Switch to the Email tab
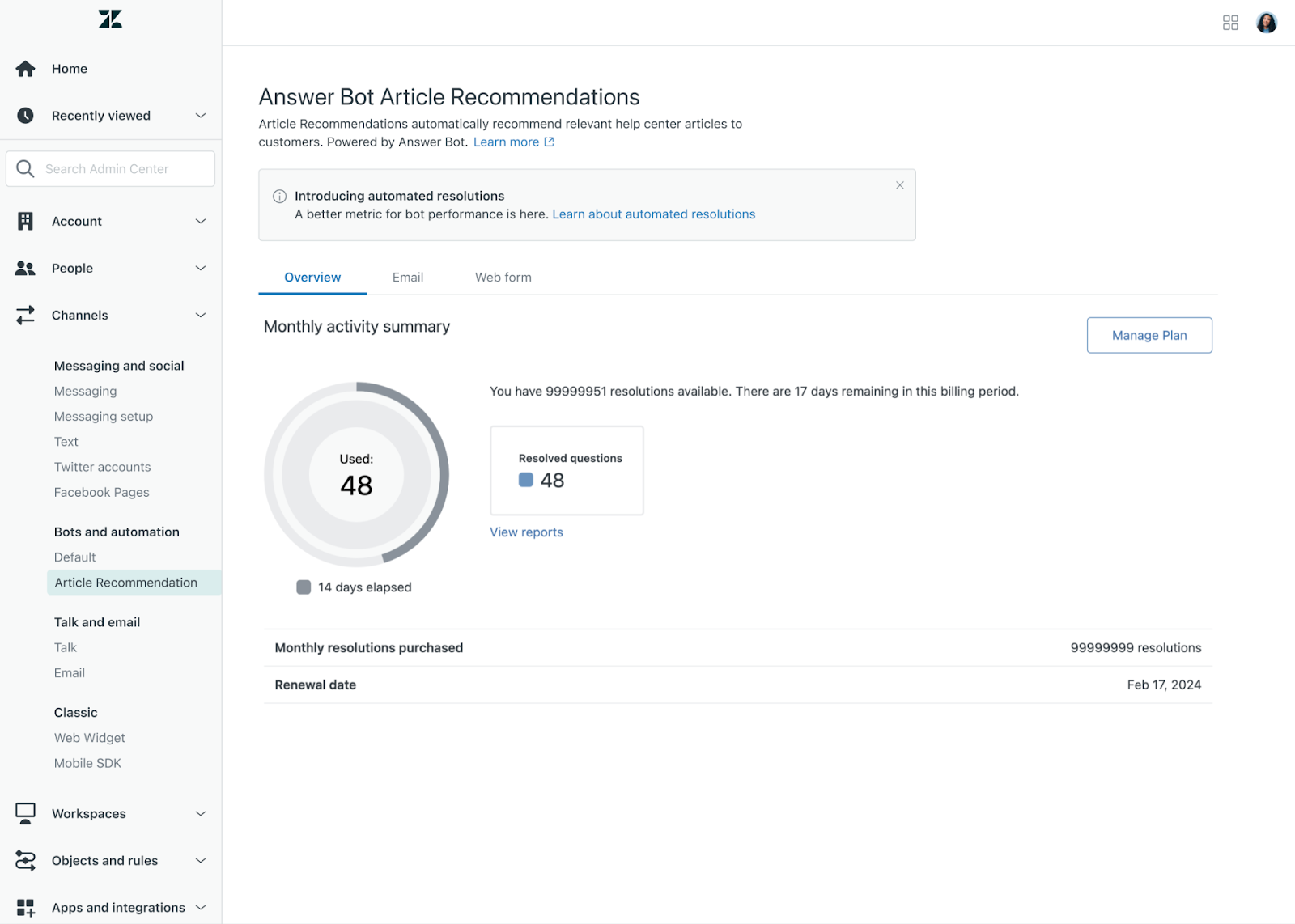The width and height of the screenshot is (1295, 924). 408,278
